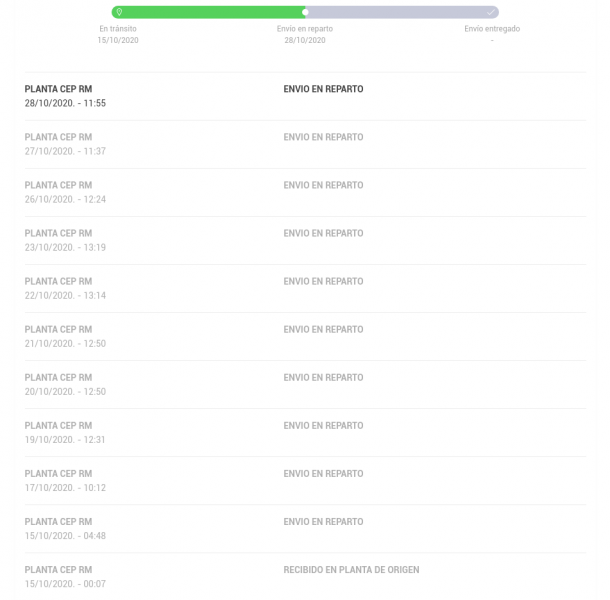Click the 27/10/2020 - 11:37 tracking entry

(305, 144)
